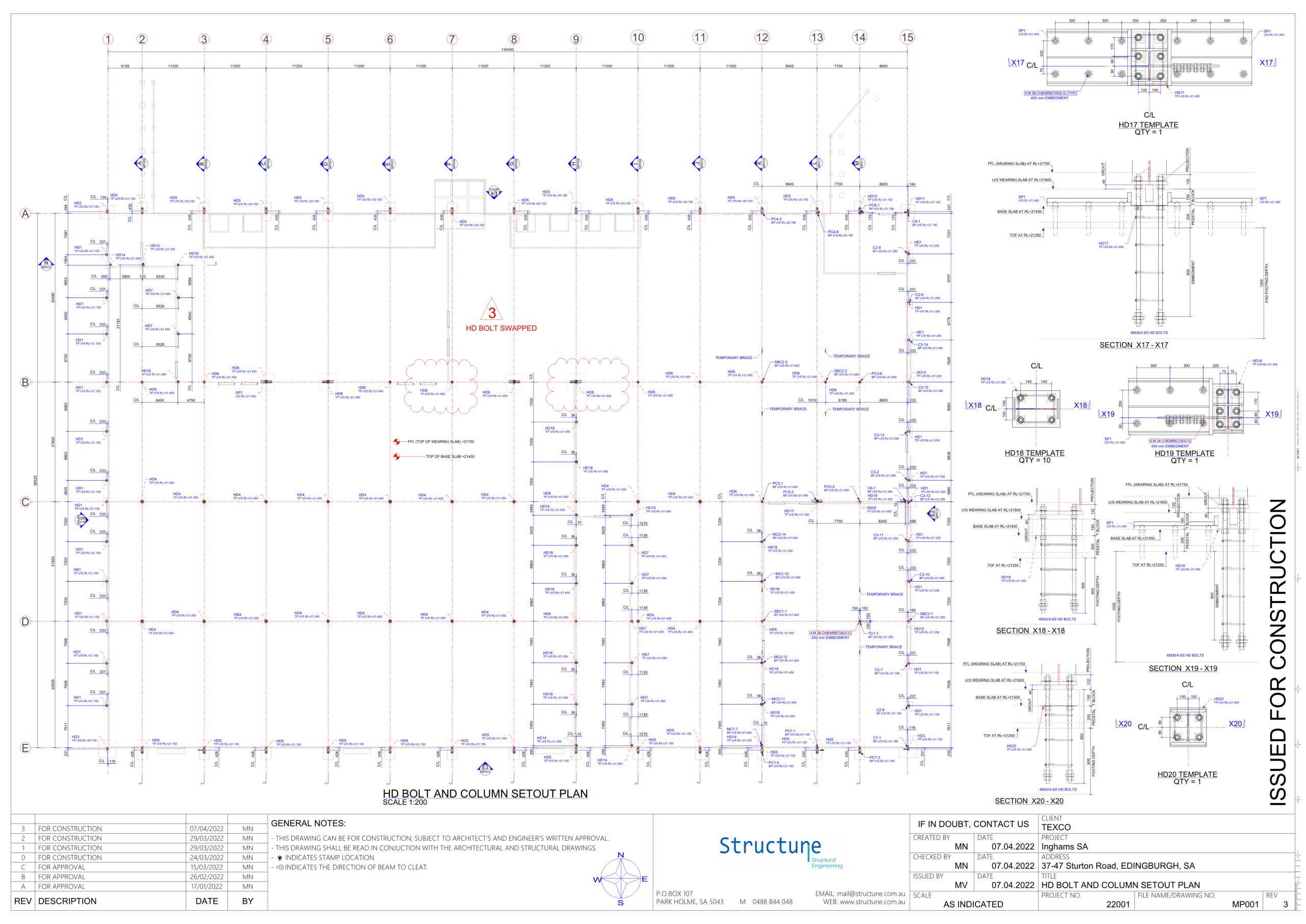Select 'INDICATES STAMP LOCATION.' note

(x=330, y=858)
